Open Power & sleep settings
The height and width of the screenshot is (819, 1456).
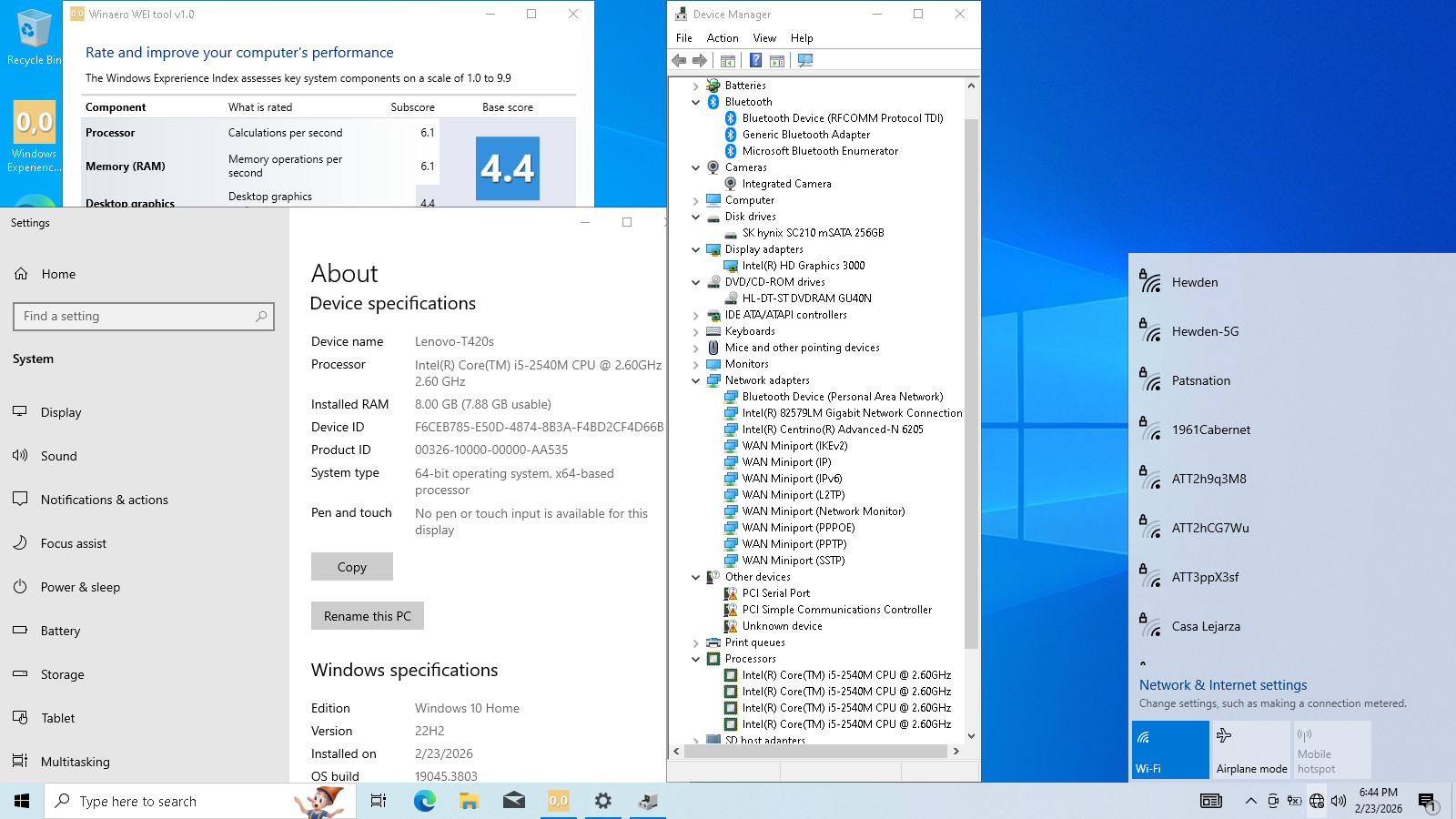pyautogui.click(x=80, y=587)
